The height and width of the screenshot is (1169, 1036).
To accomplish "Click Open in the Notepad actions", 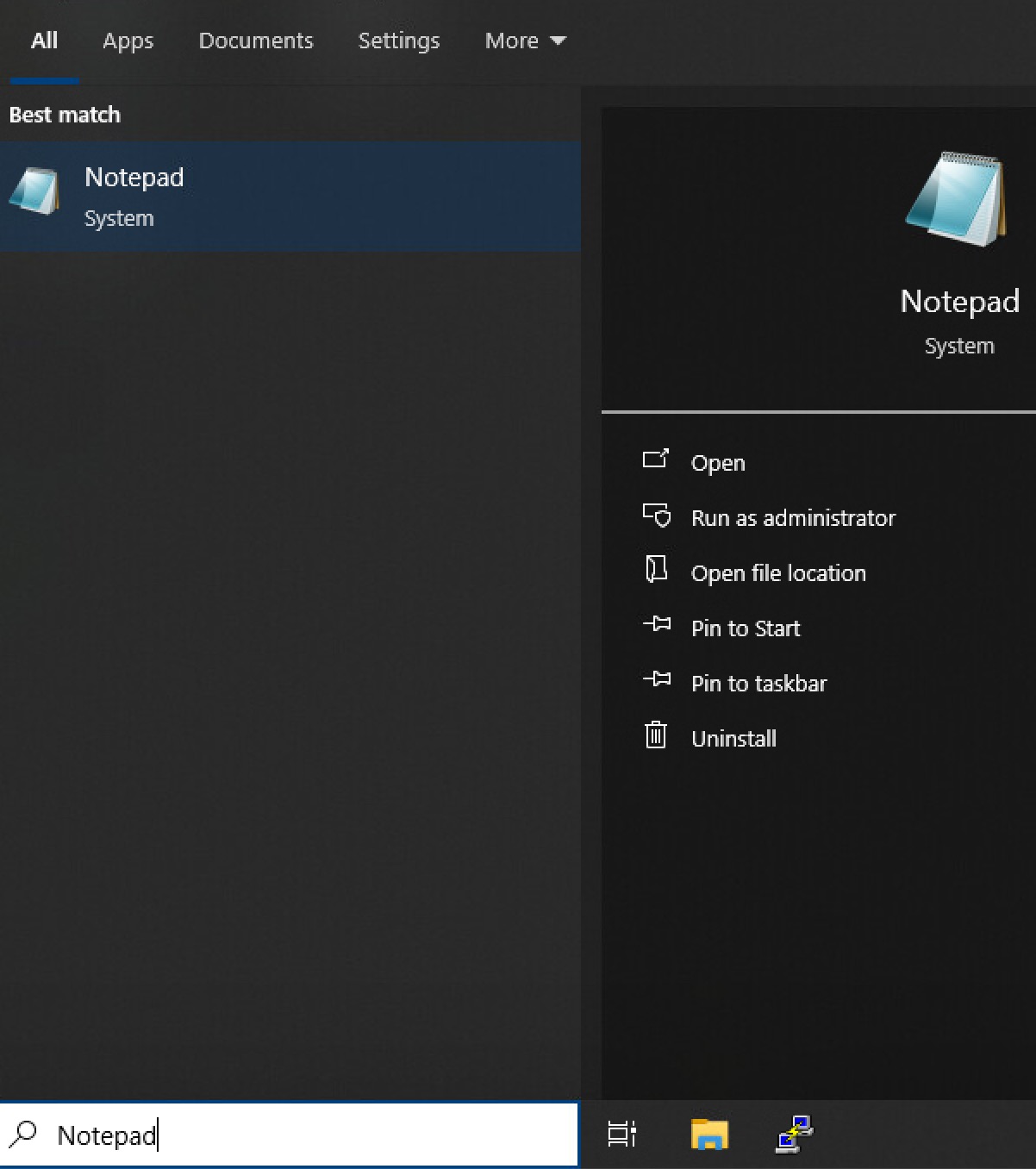I will click(718, 463).
